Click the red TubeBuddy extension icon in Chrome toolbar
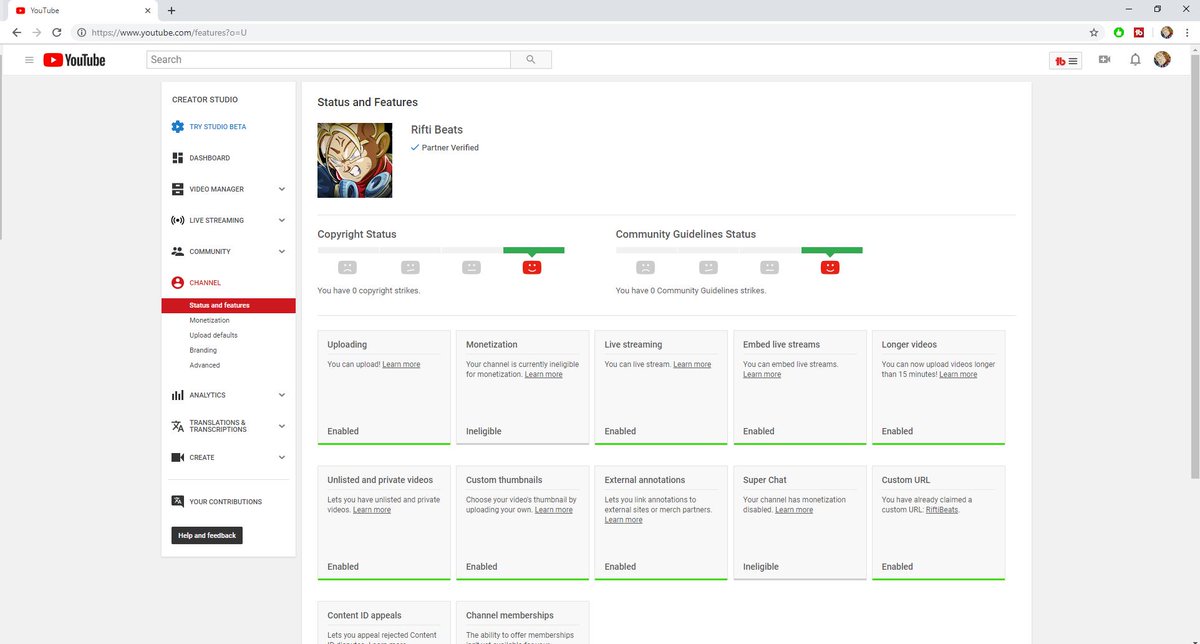1200x644 pixels. (x=1139, y=32)
